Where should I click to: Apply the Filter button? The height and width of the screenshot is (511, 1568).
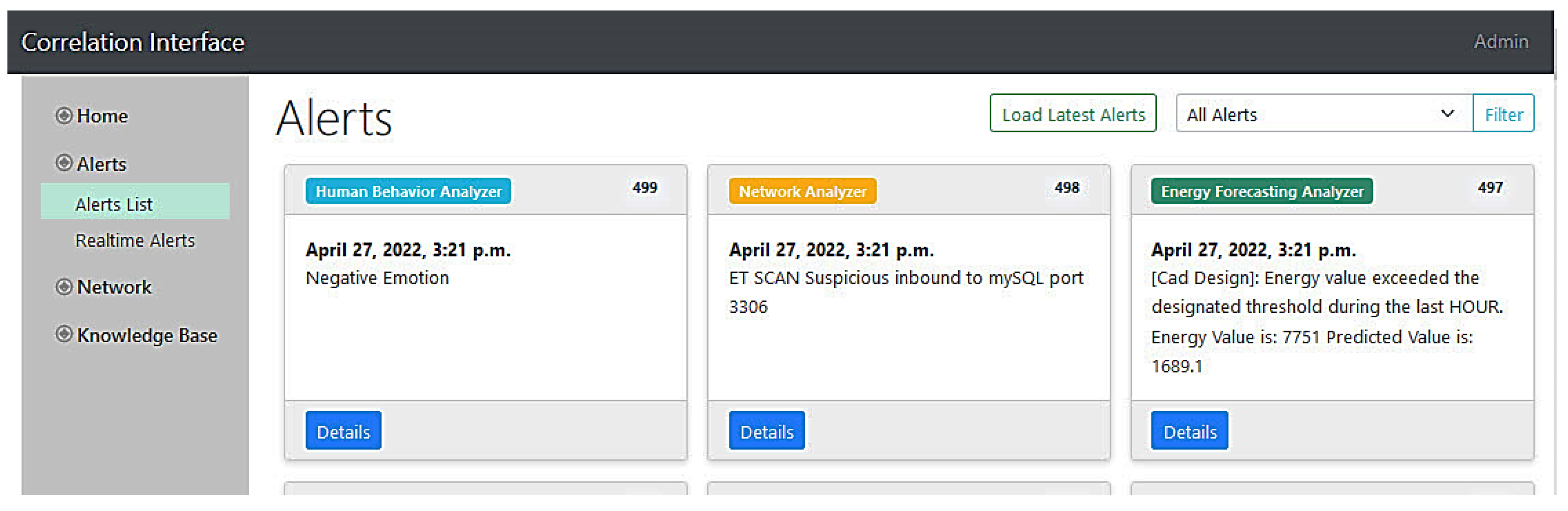point(1503,114)
